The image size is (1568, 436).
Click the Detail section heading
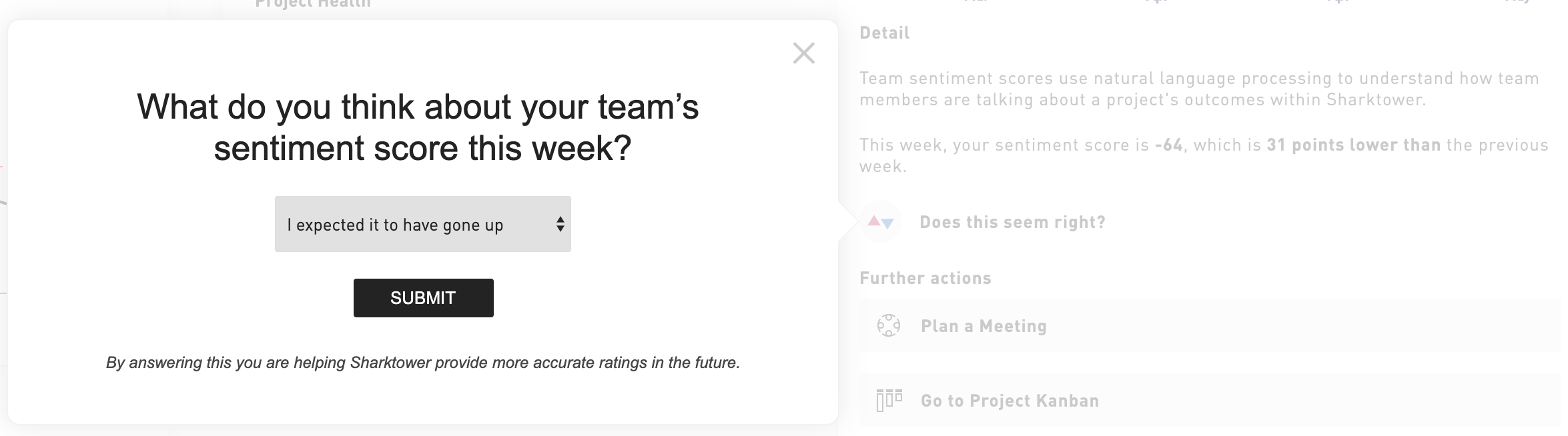(x=884, y=33)
